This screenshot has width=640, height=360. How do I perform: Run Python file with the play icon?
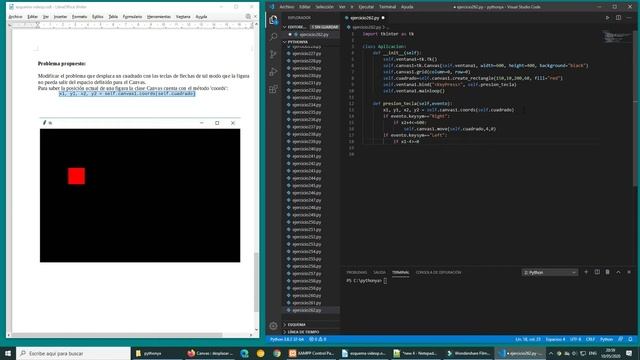pyautogui.click(x=607, y=18)
